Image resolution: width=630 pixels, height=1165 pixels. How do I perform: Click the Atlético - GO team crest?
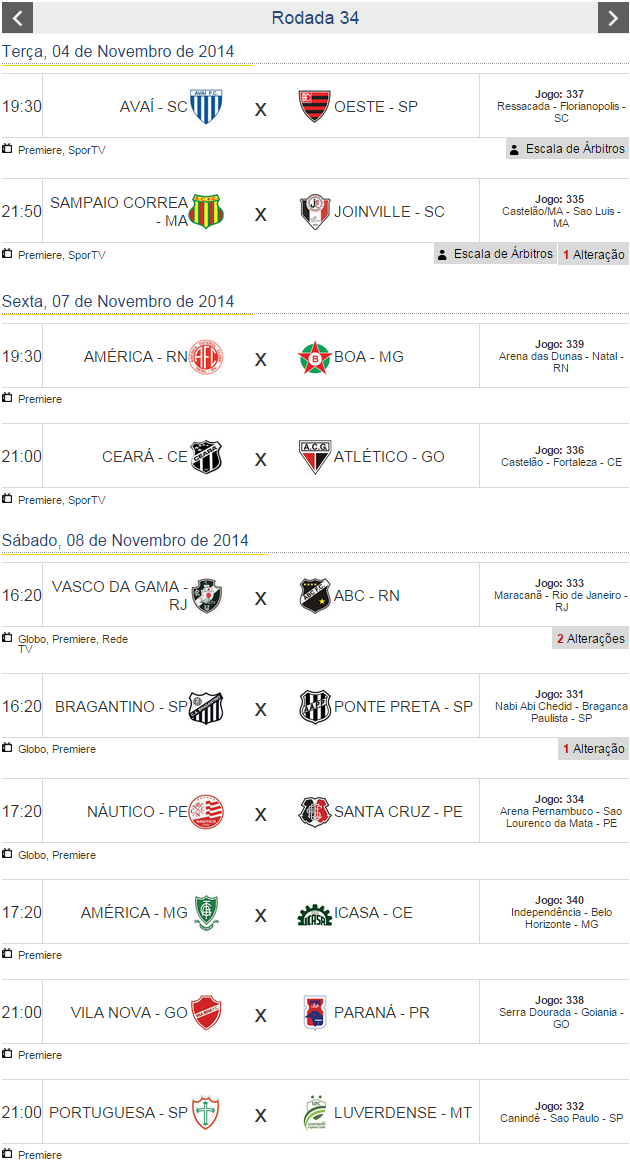315,457
